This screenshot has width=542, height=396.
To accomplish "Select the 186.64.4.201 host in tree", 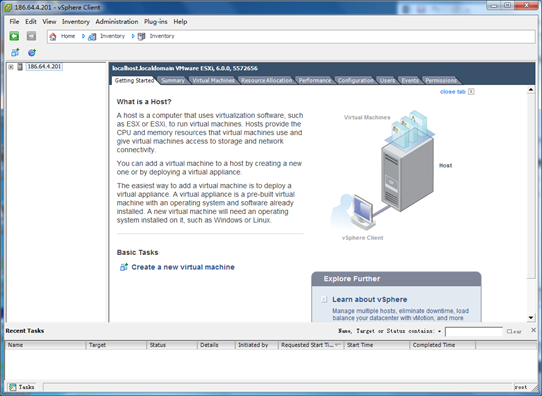I will click(44, 66).
